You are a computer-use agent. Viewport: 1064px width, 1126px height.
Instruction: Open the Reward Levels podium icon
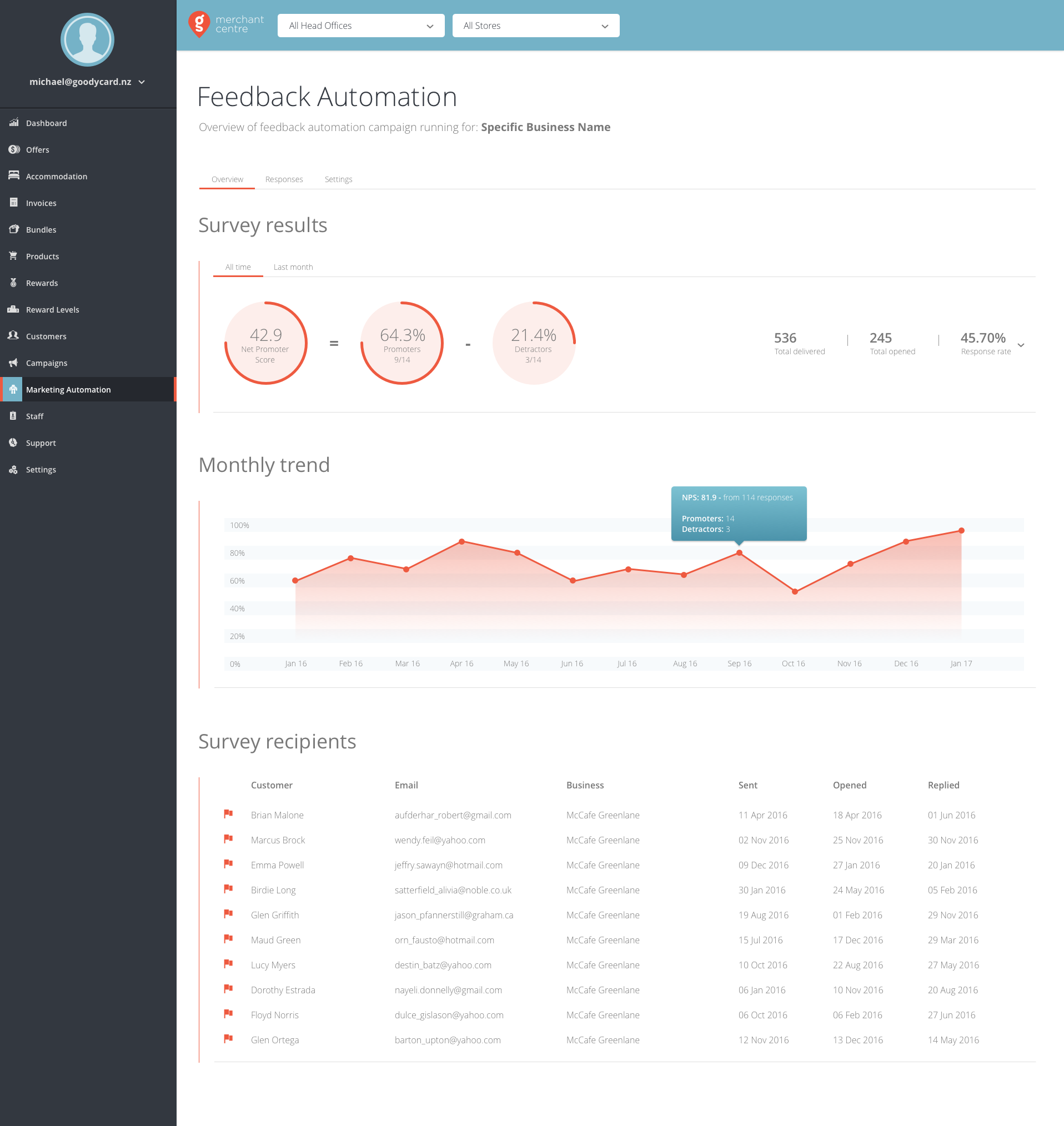coord(14,309)
